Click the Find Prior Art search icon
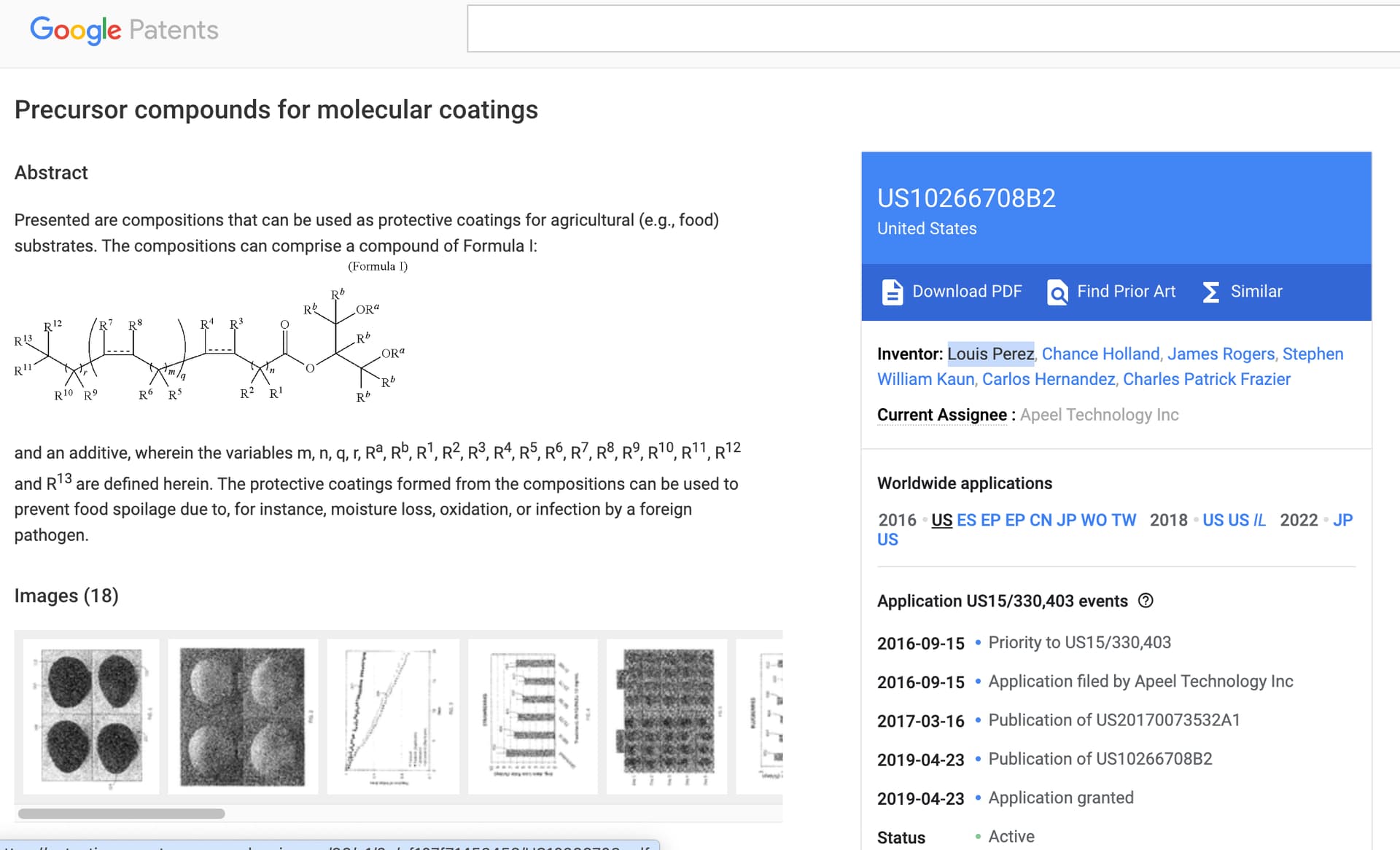This screenshot has height=850, width=1400. [1057, 292]
